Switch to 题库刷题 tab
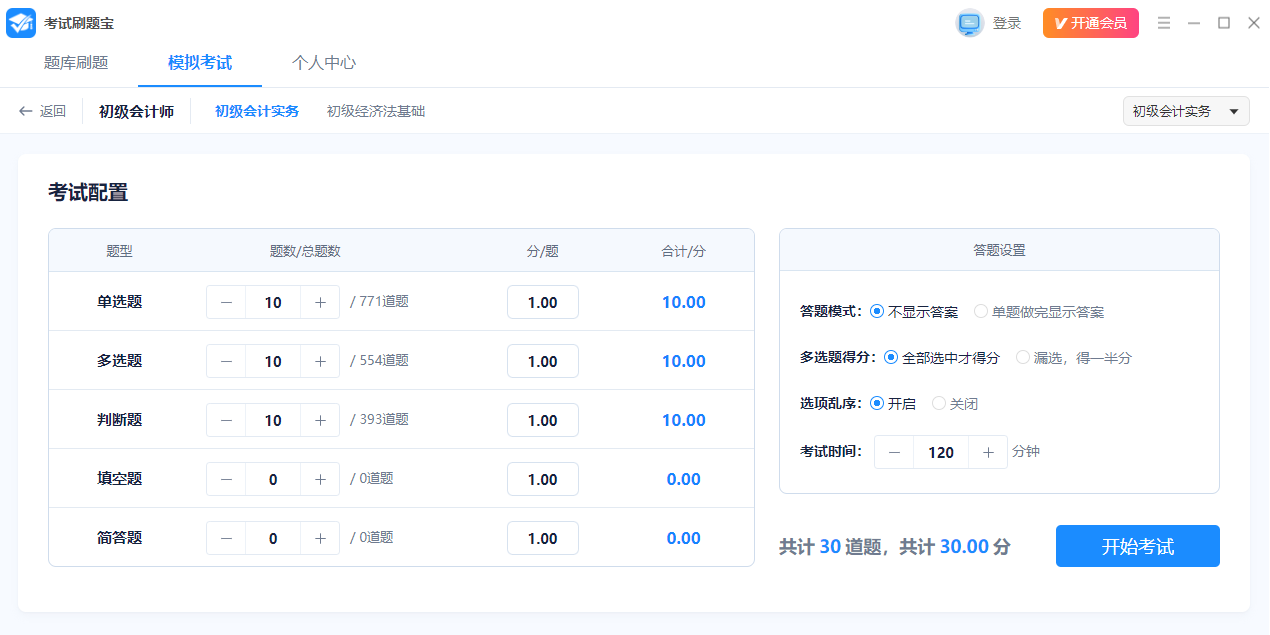The width and height of the screenshot is (1270, 635). pos(76,63)
